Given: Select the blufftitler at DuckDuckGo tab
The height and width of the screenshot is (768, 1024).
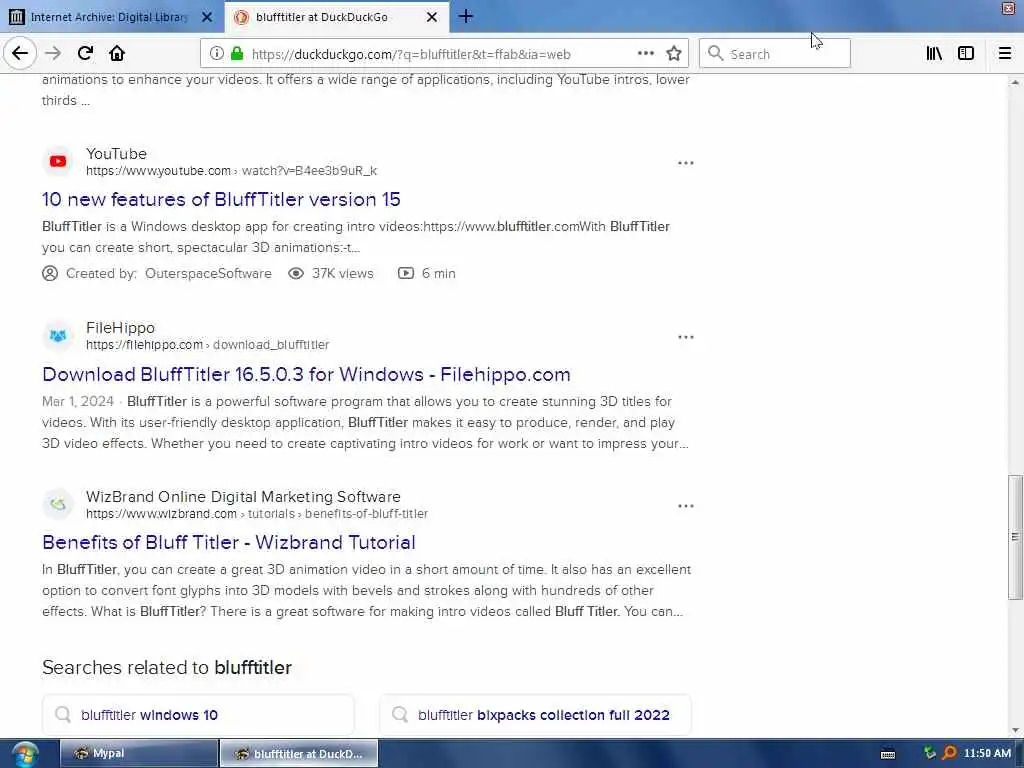Looking at the screenshot, I should pyautogui.click(x=336, y=17).
